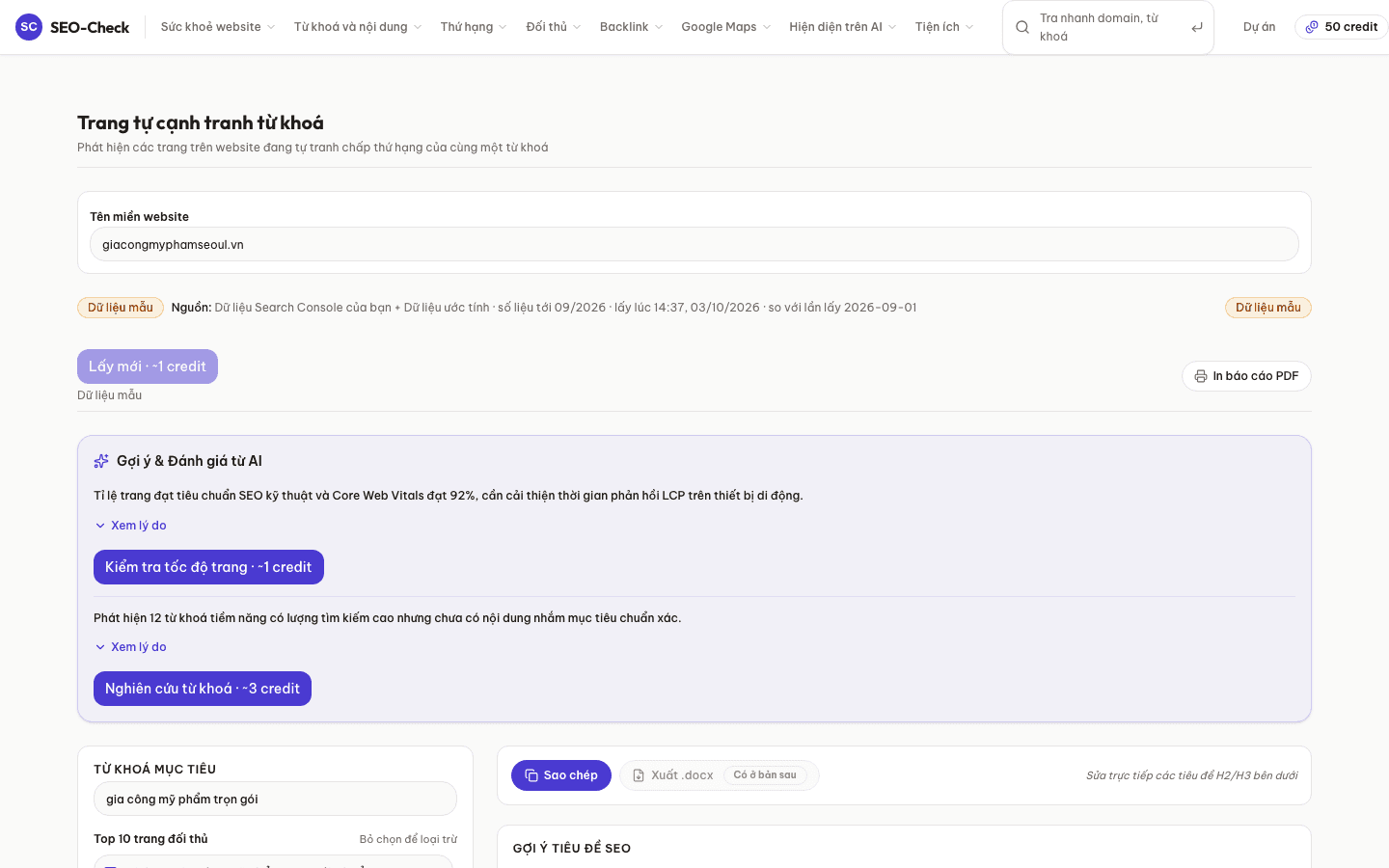Open Từ khoá và nội dung menu

tap(358, 27)
